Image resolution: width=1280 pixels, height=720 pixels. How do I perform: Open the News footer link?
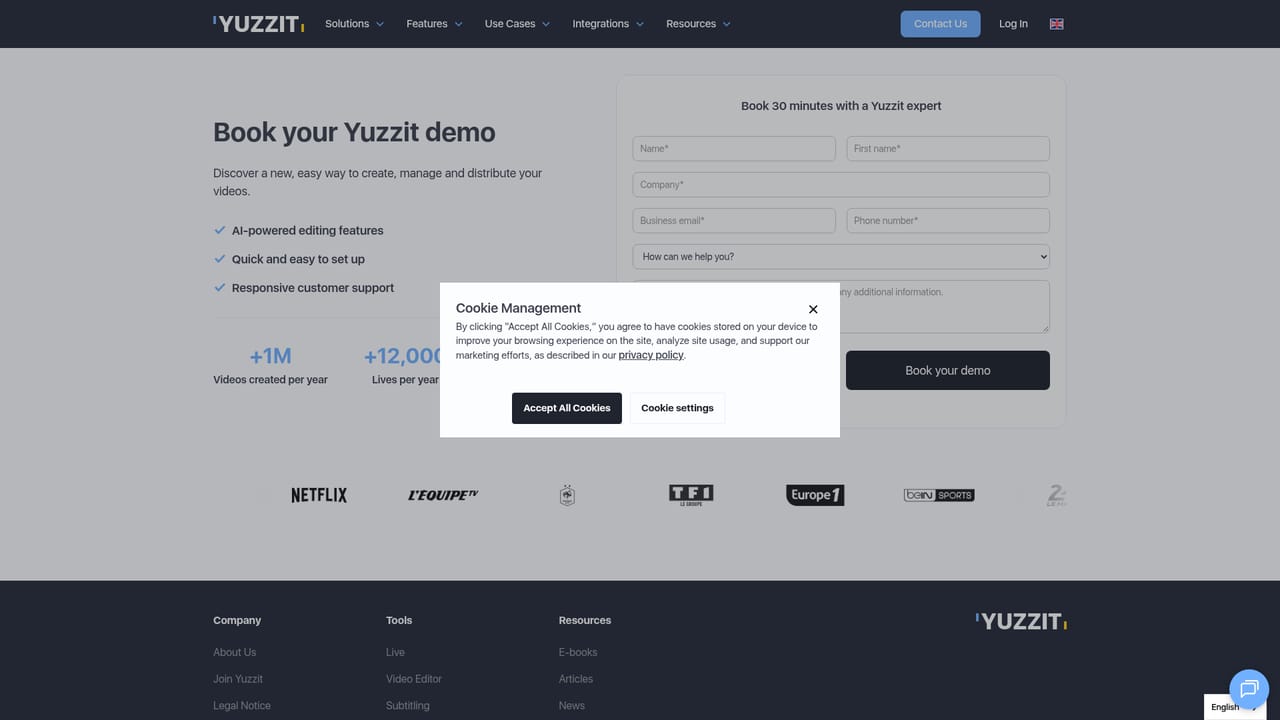tap(572, 706)
